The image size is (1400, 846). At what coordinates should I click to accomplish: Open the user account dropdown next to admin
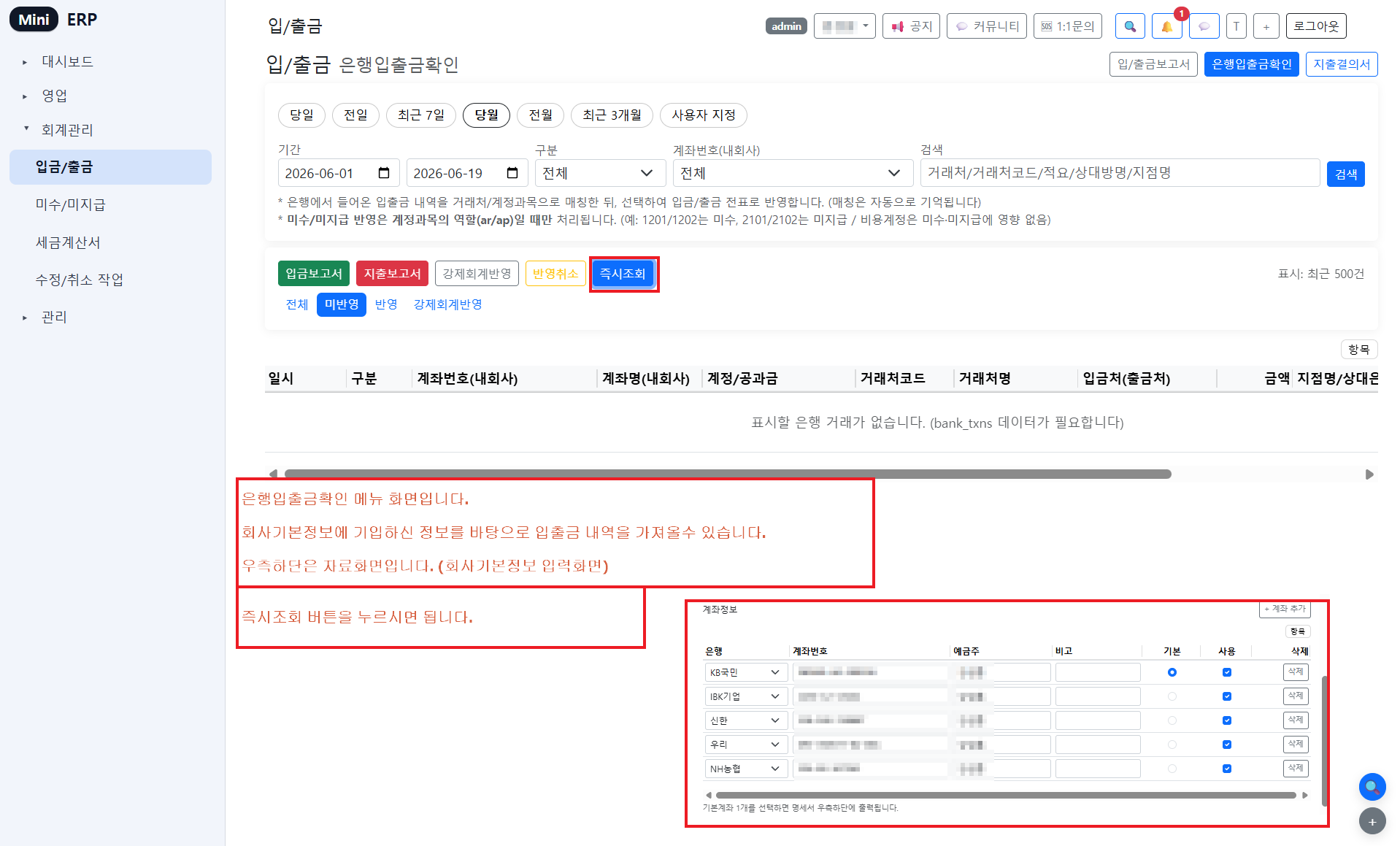(x=845, y=26)
